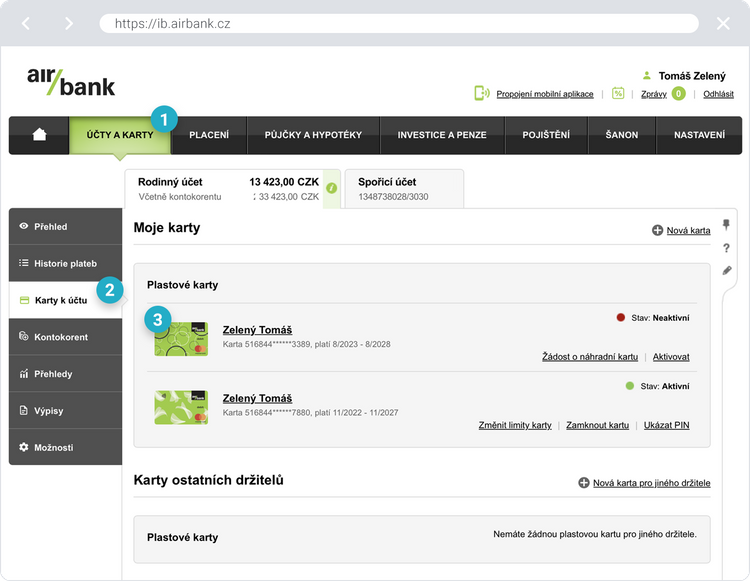Viewport: 750px width, 581px height.
Task: Click the green info icon on Rodinný účet
Action: pos(332,188)
